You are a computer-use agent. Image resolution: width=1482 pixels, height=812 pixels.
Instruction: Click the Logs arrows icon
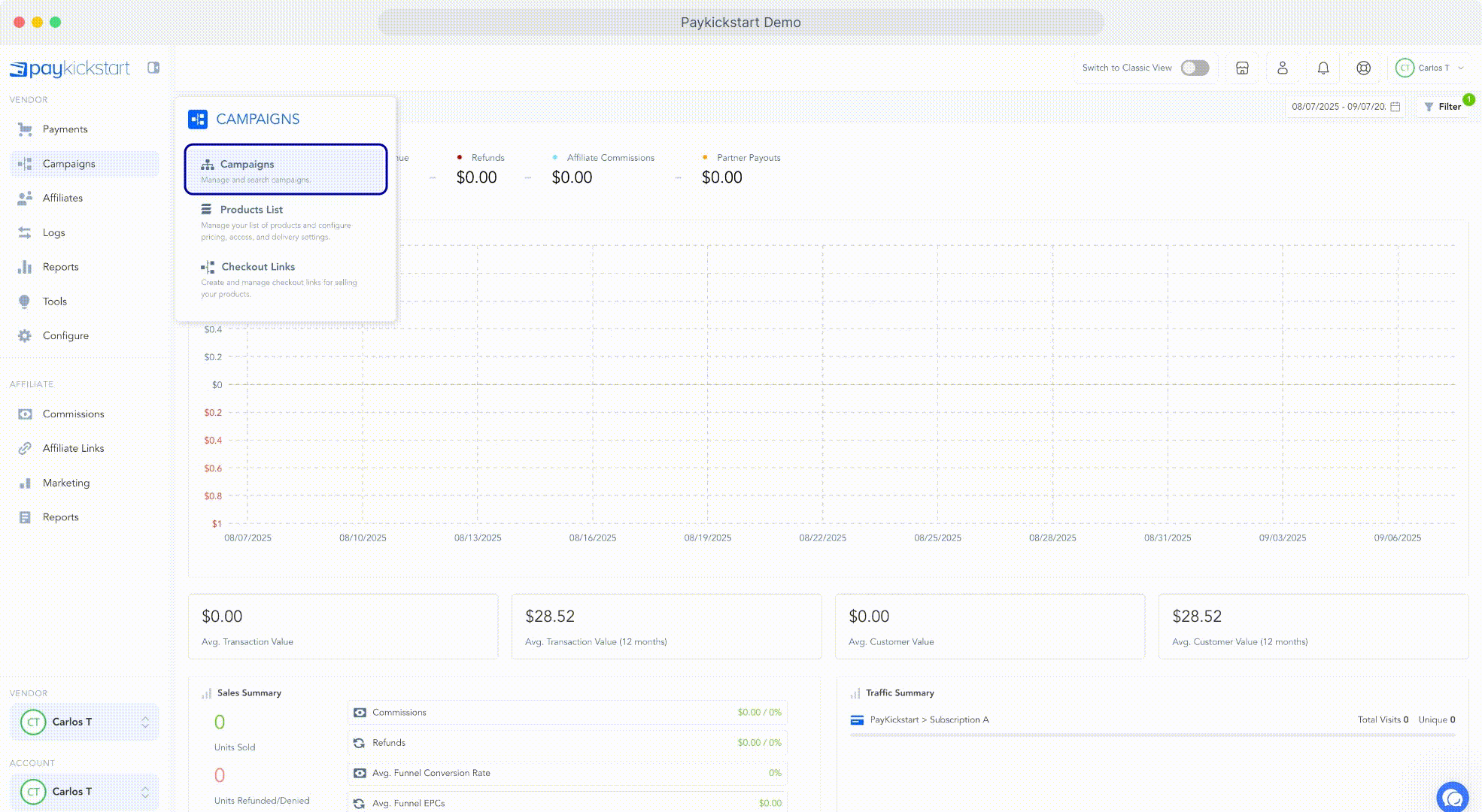point(25,232)
